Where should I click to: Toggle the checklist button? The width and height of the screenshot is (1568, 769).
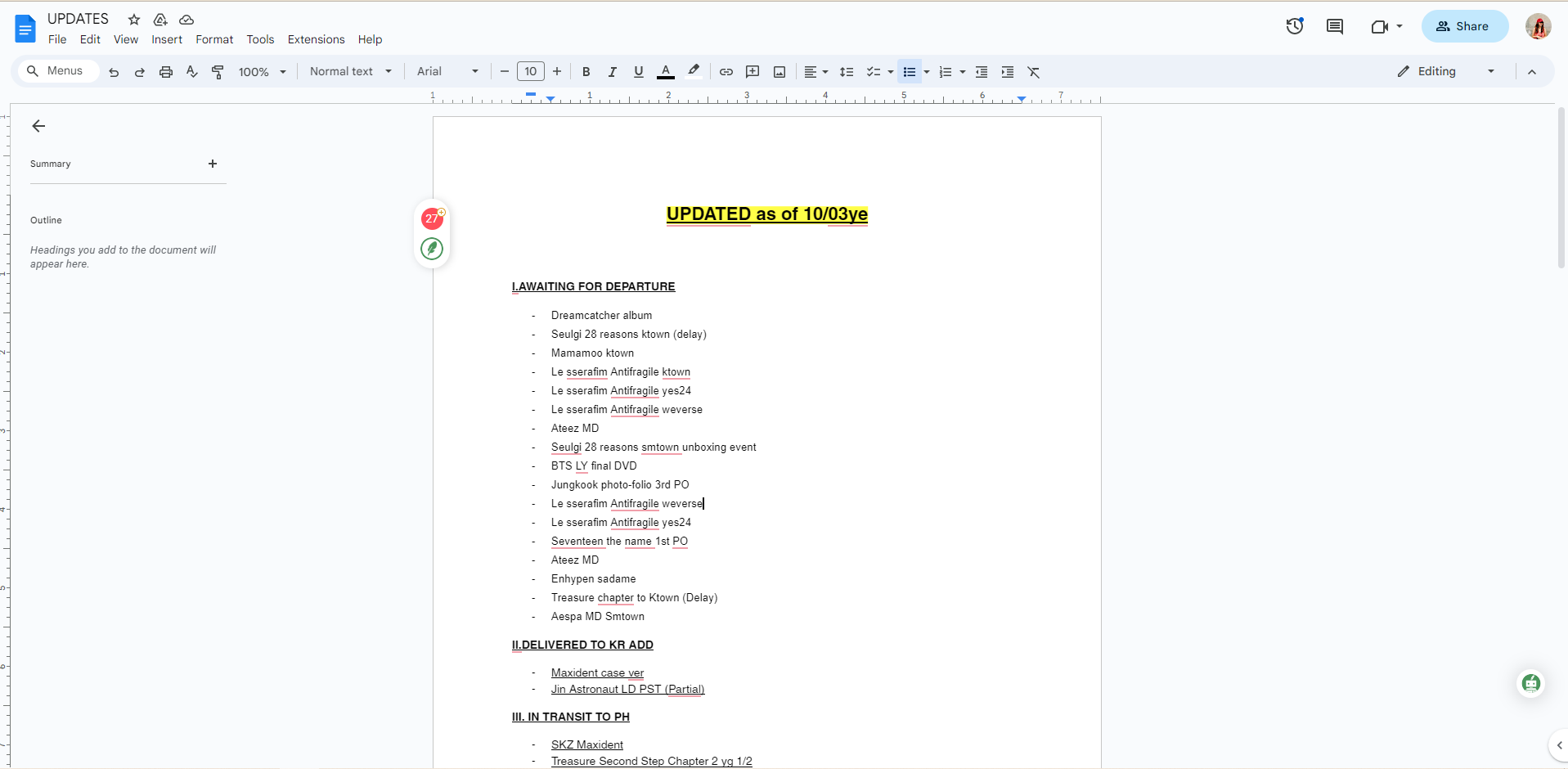tap(874, 72)
